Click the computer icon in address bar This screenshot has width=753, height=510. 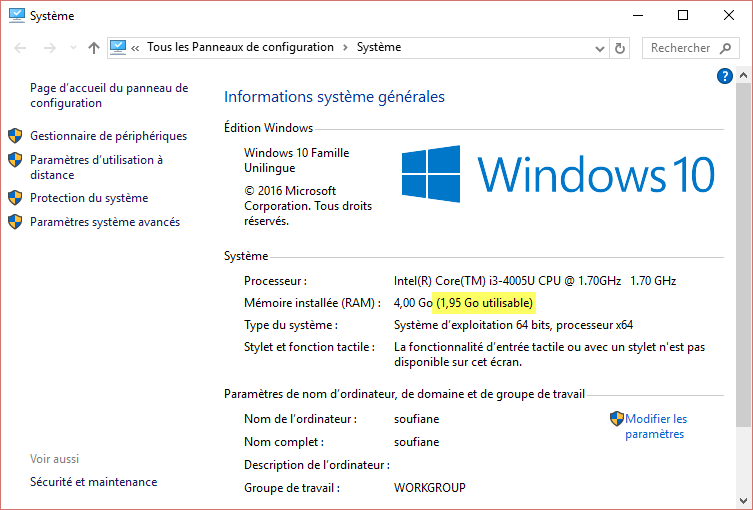pos(118,47)
